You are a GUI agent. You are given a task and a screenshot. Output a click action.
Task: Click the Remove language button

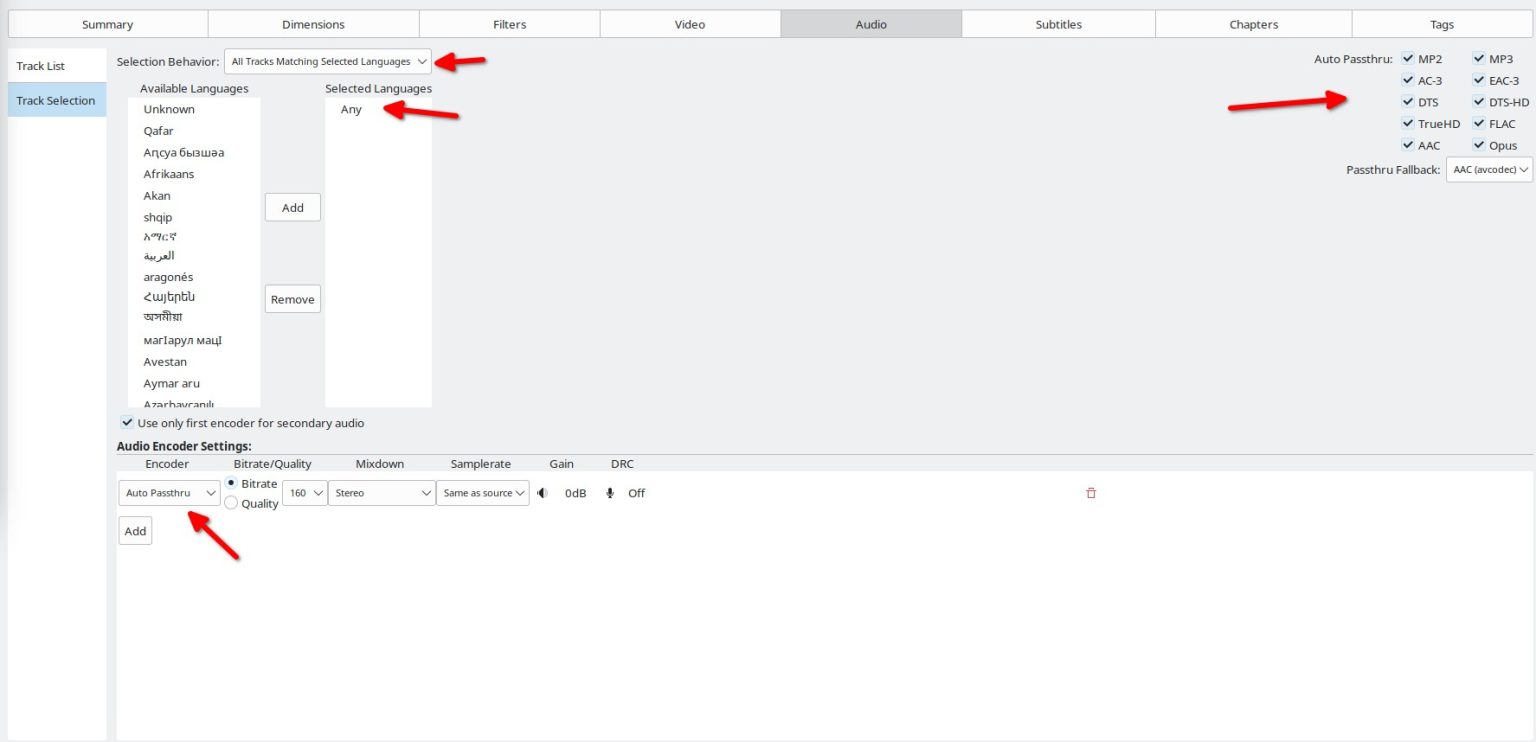[293, 299]
